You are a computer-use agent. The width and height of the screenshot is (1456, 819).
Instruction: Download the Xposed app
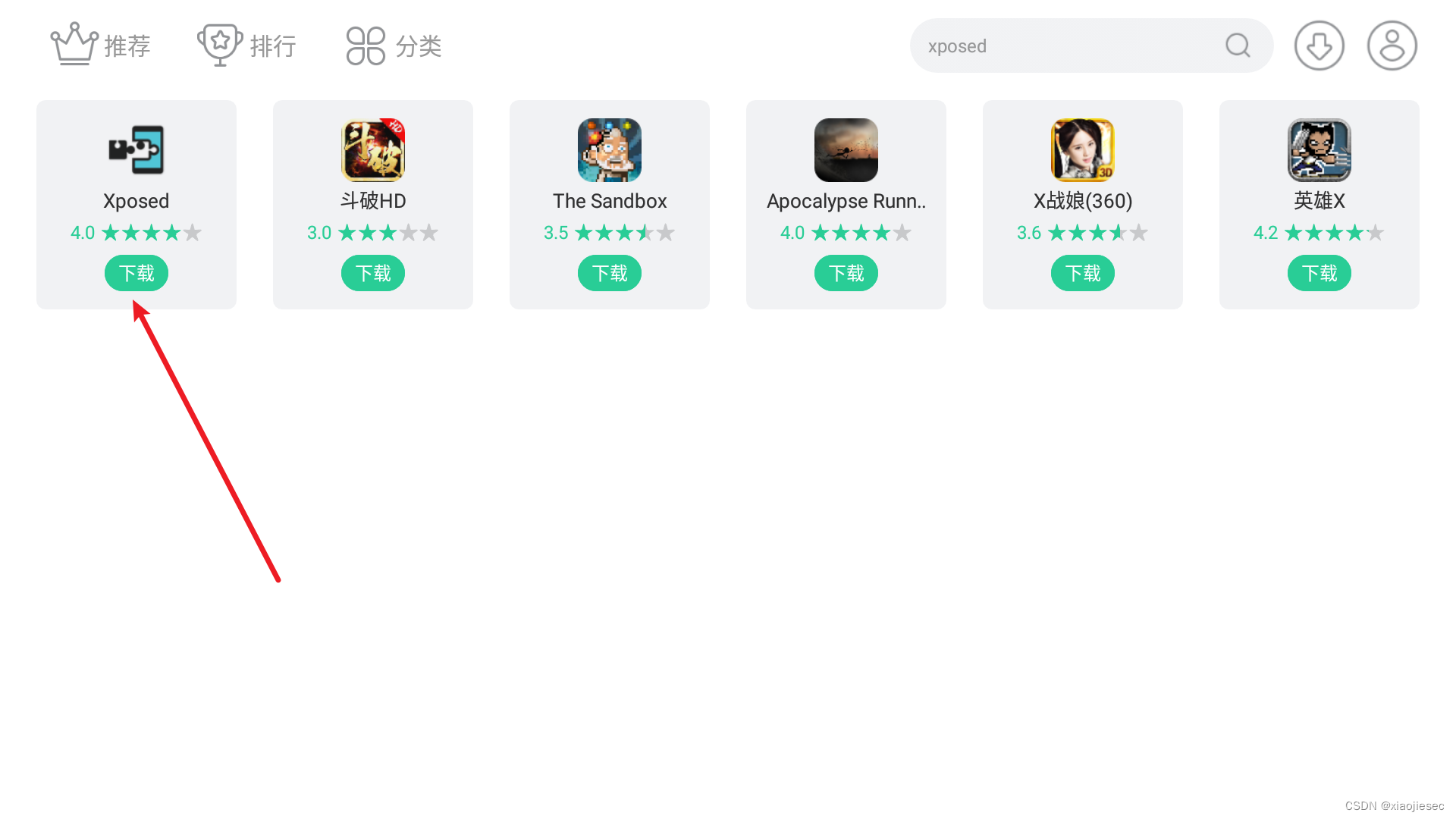click(136, 273)
